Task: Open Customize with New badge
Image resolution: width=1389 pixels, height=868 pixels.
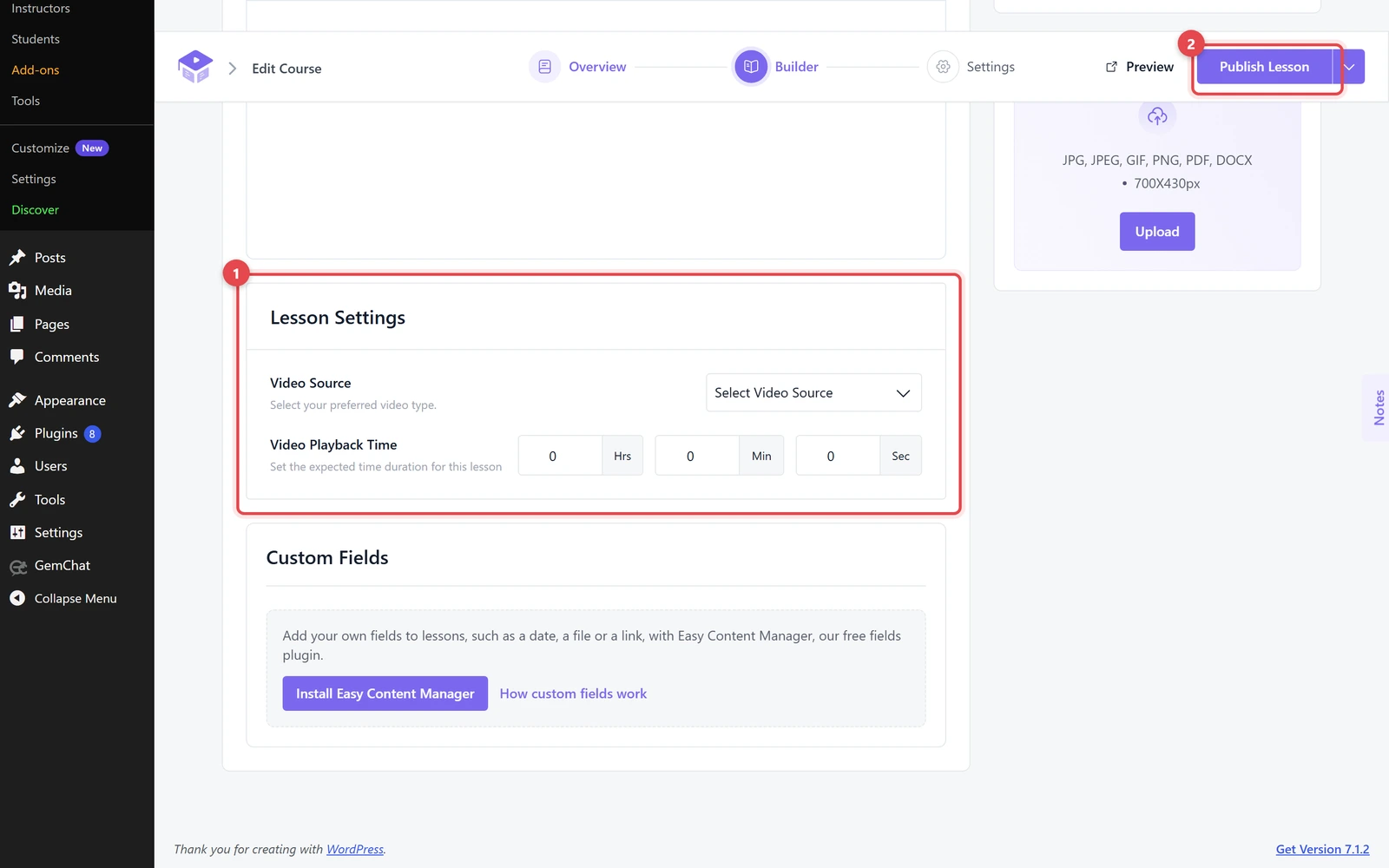Action: (59, 148)
